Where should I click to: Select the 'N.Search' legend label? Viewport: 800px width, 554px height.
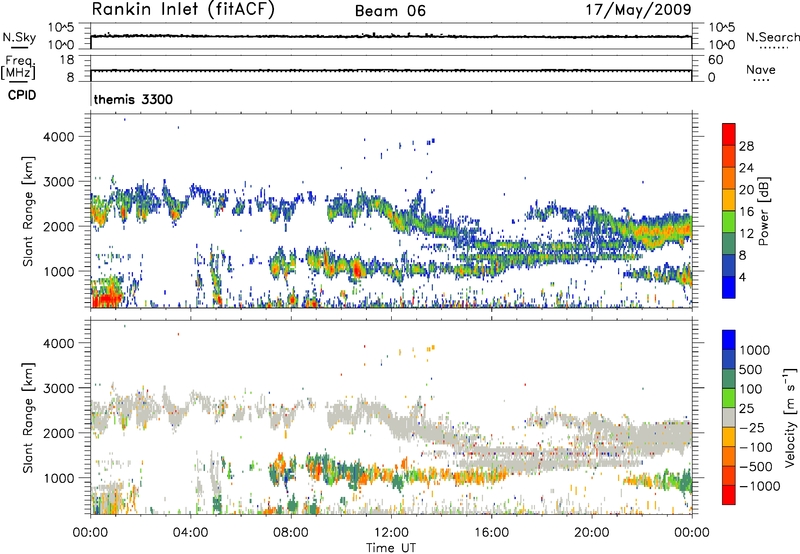click(772, 37)
